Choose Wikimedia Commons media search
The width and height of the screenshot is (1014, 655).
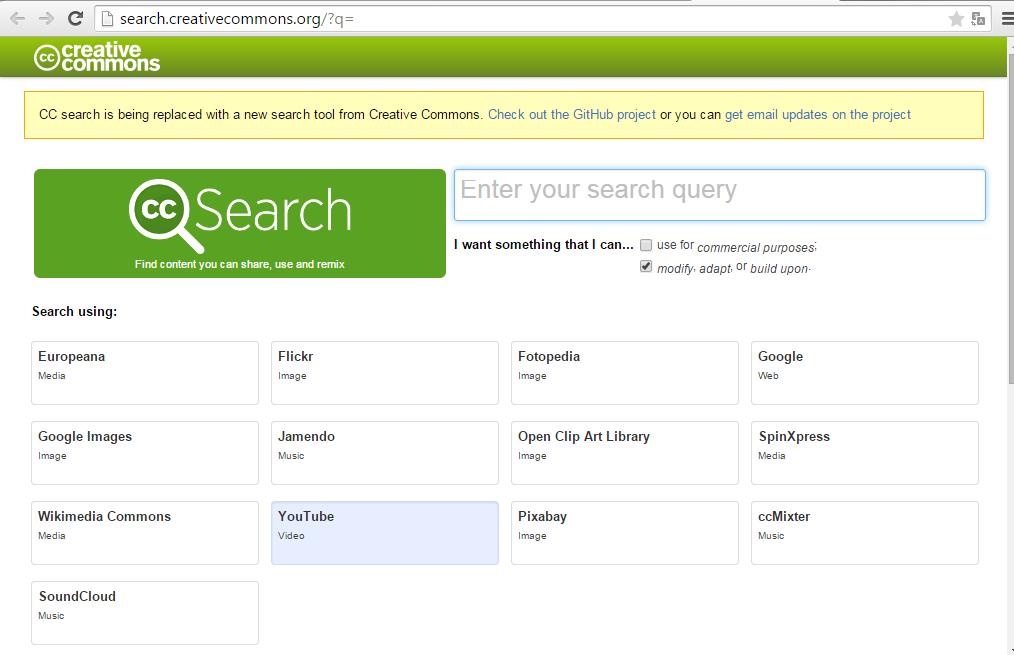pos(145,533)
